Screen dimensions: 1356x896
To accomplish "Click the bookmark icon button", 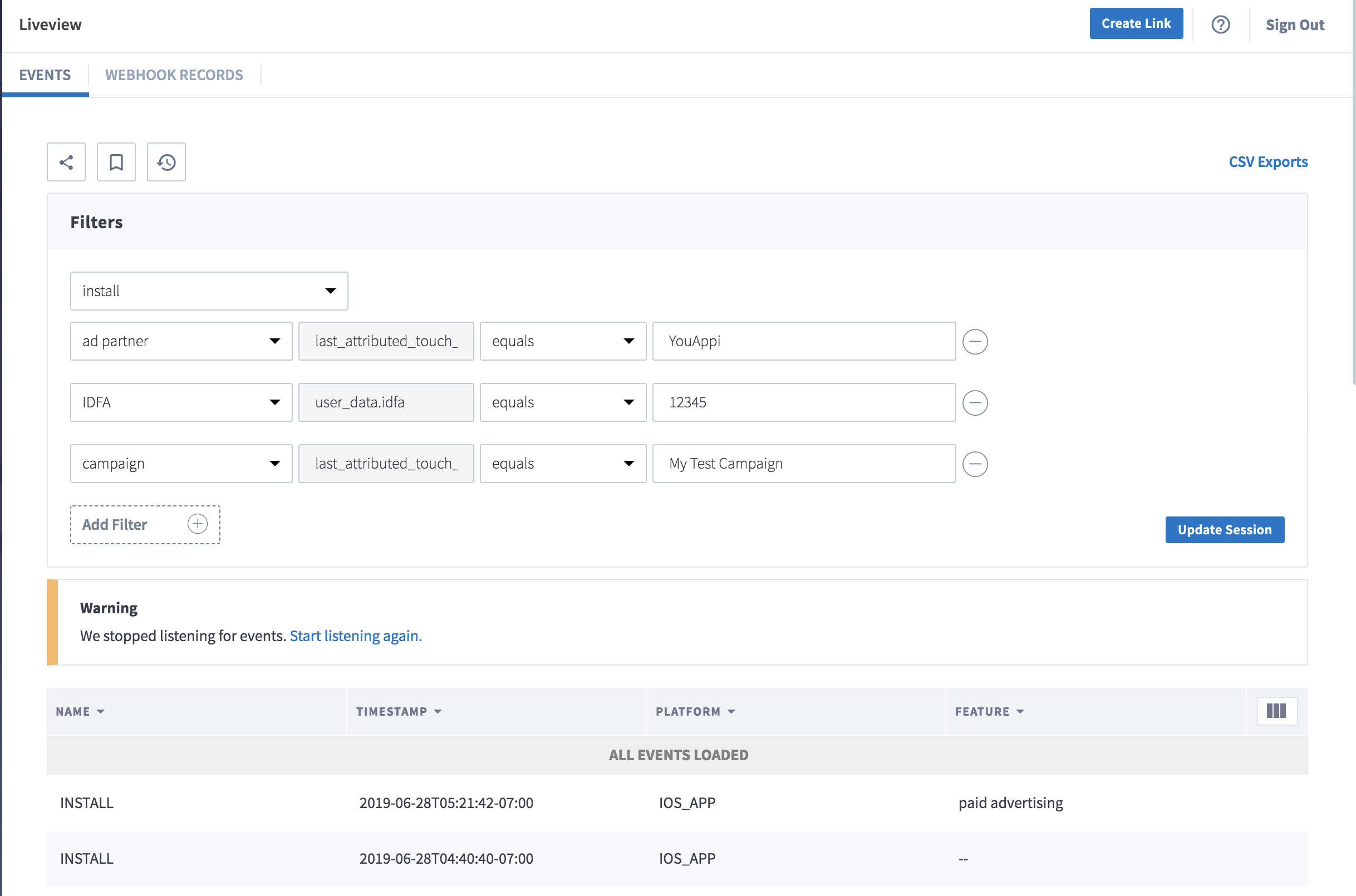I will [x=116, y=163].
